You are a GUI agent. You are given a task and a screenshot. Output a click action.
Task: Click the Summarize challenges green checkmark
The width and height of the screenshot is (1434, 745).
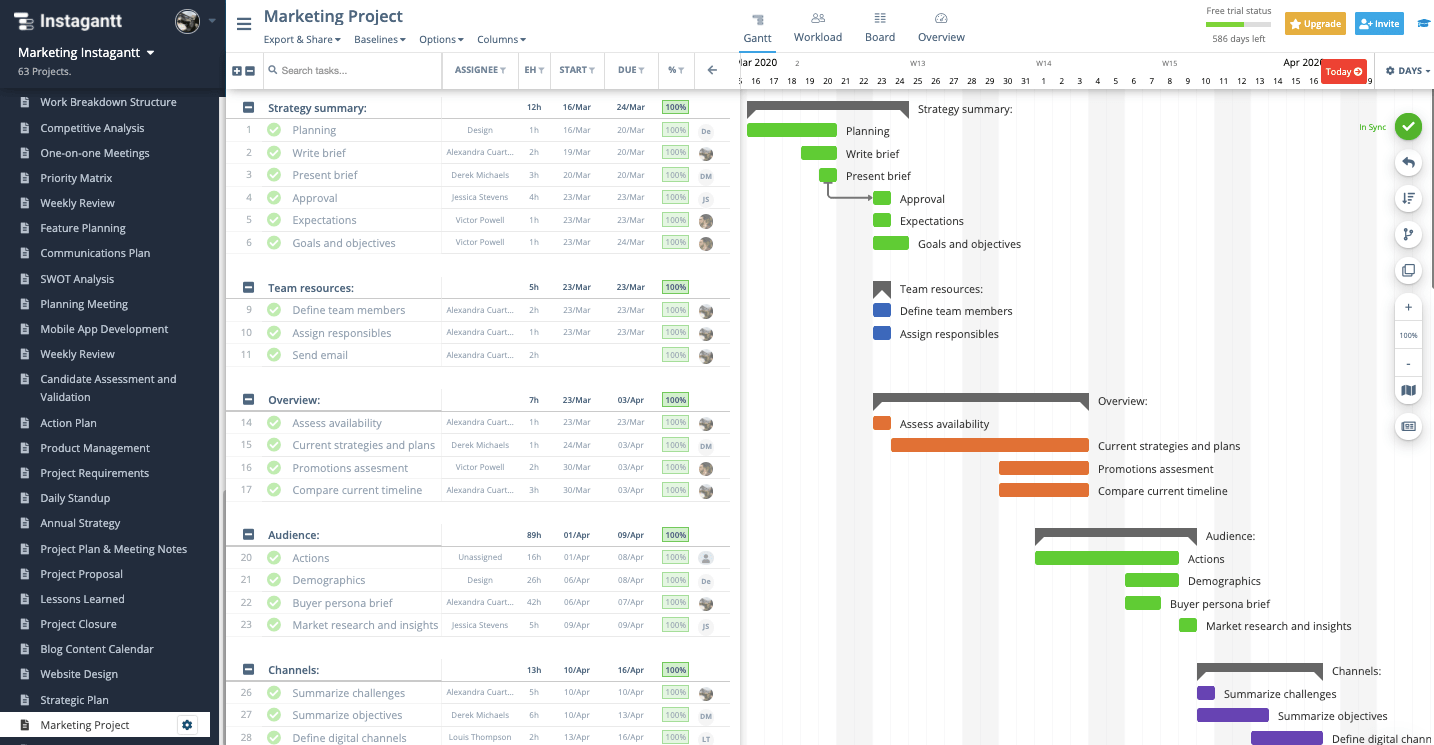[274, 692]
